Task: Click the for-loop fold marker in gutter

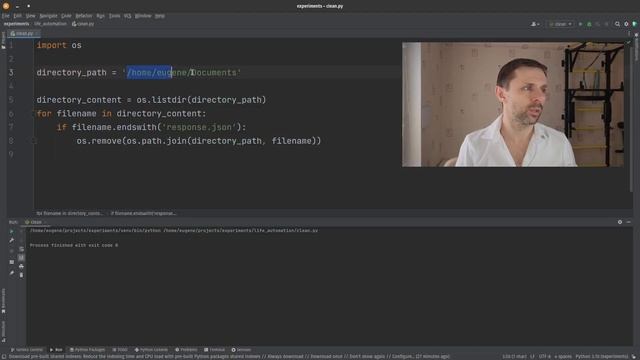Action: point(35,114)
